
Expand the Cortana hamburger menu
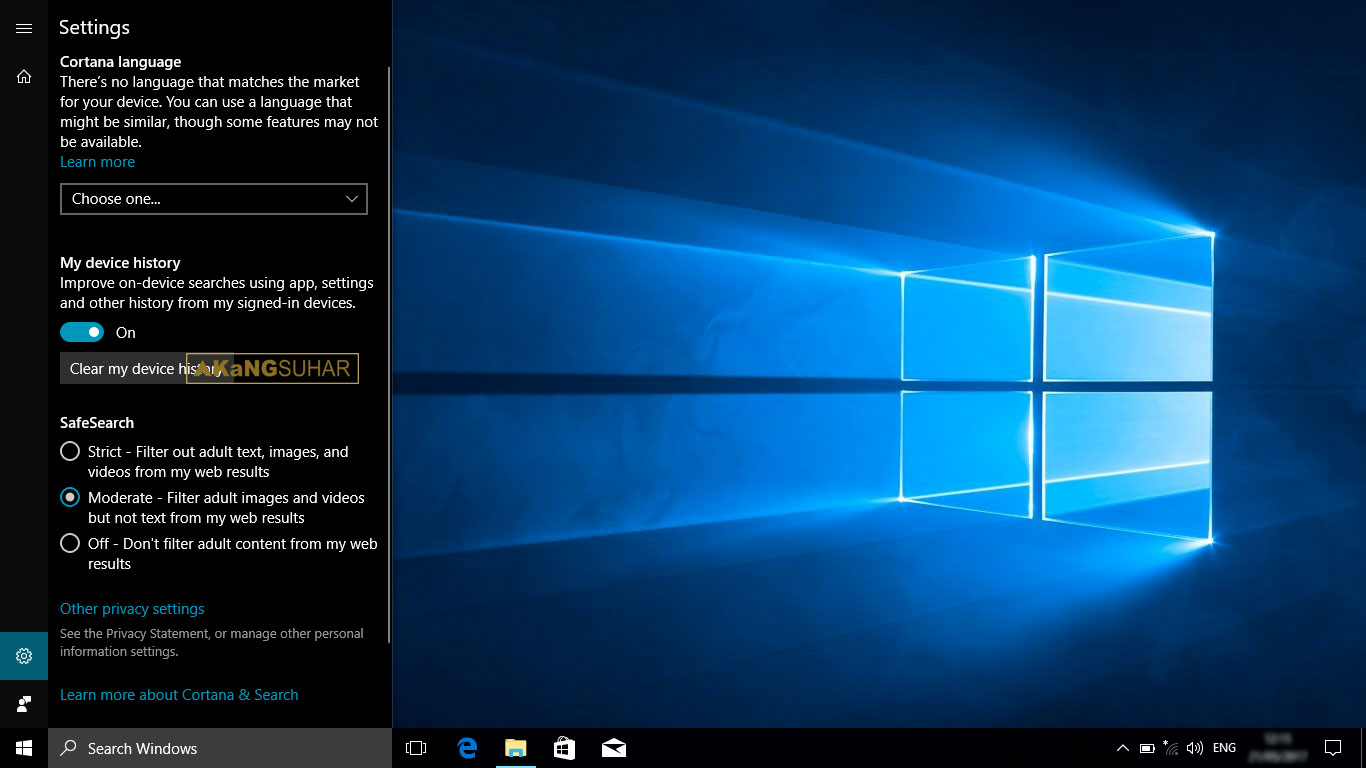click(24, 29)
